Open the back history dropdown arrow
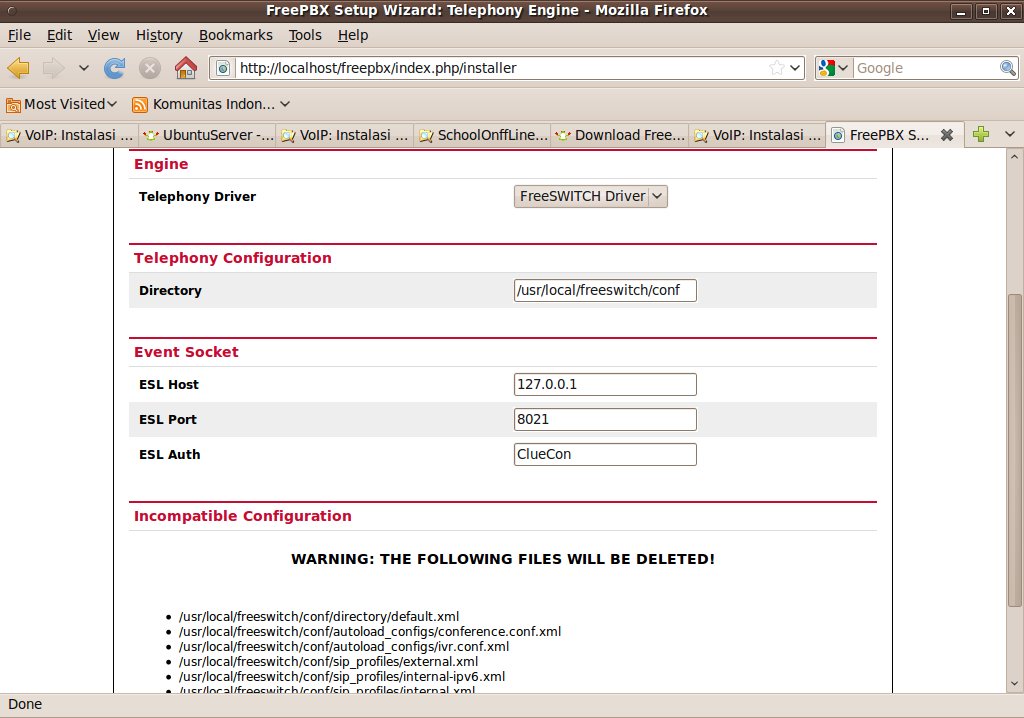This screenshot has width=1024, height=718. coord(83,68)
